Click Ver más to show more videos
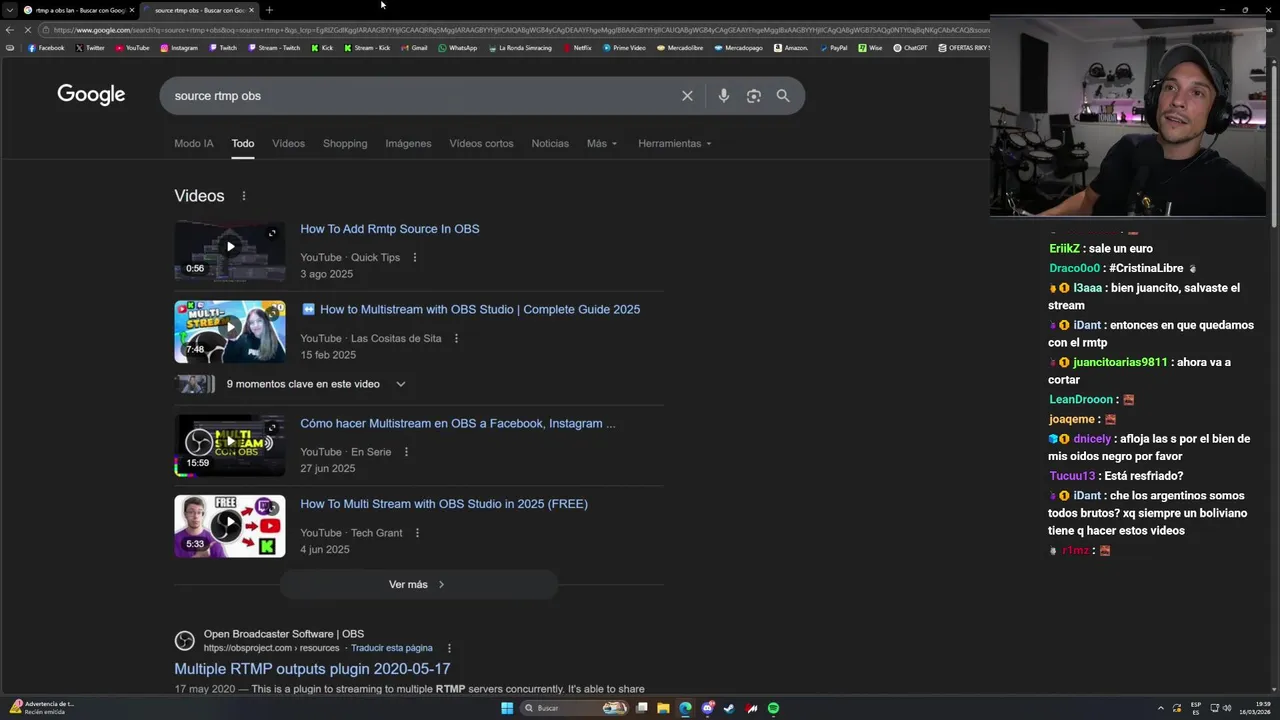The height and width of the screenshot is (720, 1280). 417,585
